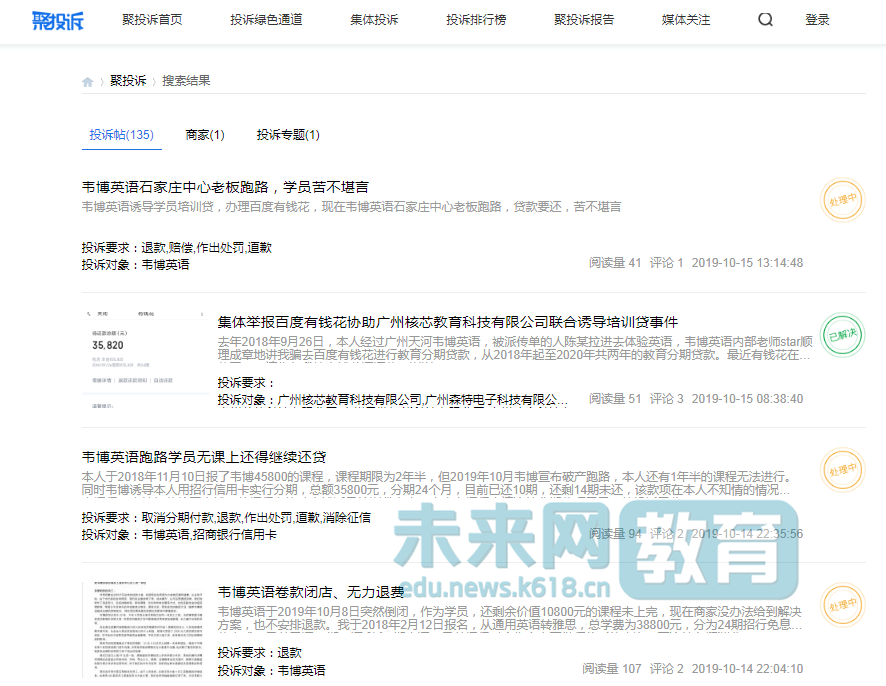Go to 投诉绿色通道 menu item
The height and width of the screenshot is (686, 886).
click(266, 20)
